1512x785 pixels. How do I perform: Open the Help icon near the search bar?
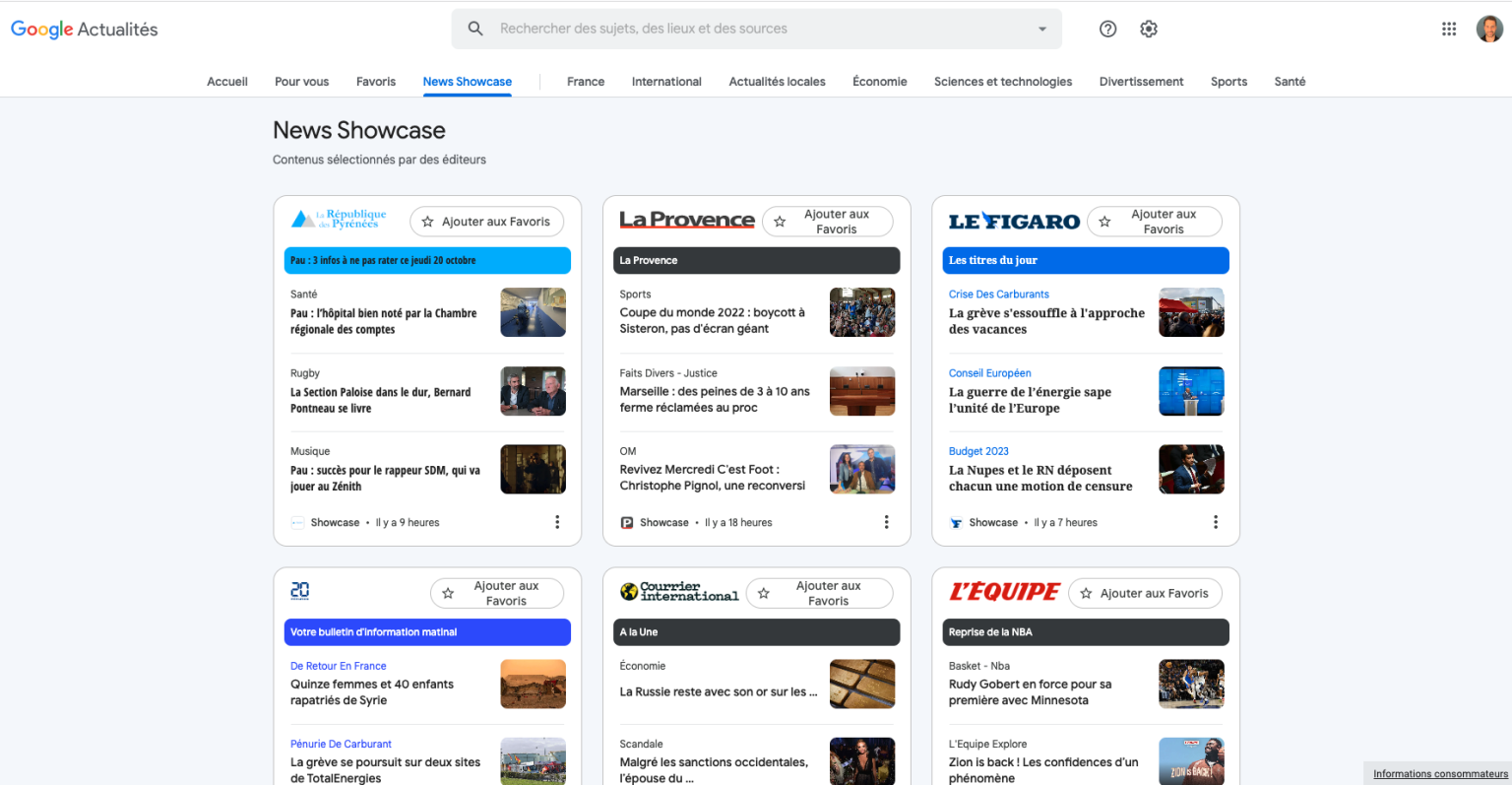point(1107,29)
